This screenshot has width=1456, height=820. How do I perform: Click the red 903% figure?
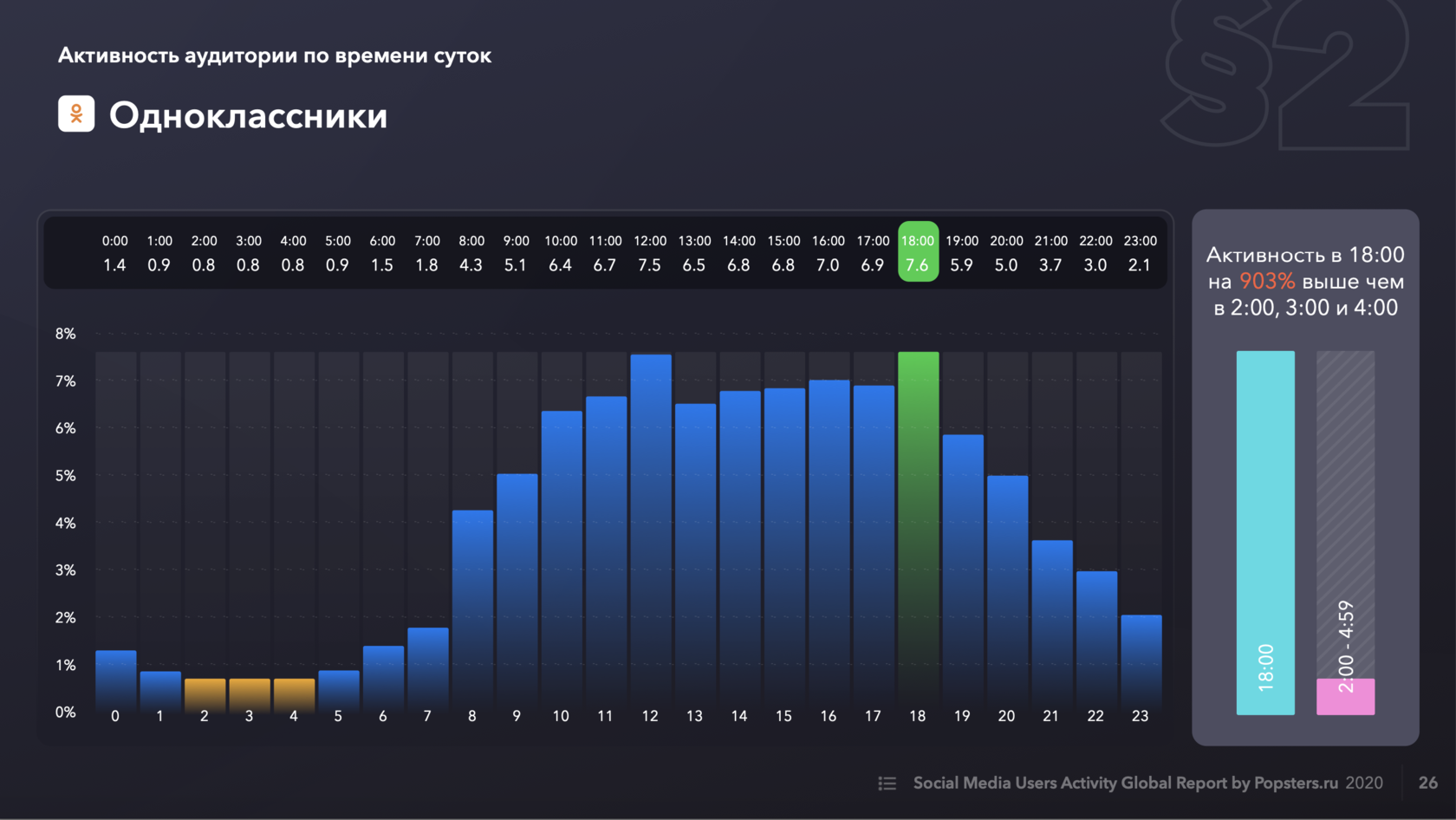point(1267,282)
